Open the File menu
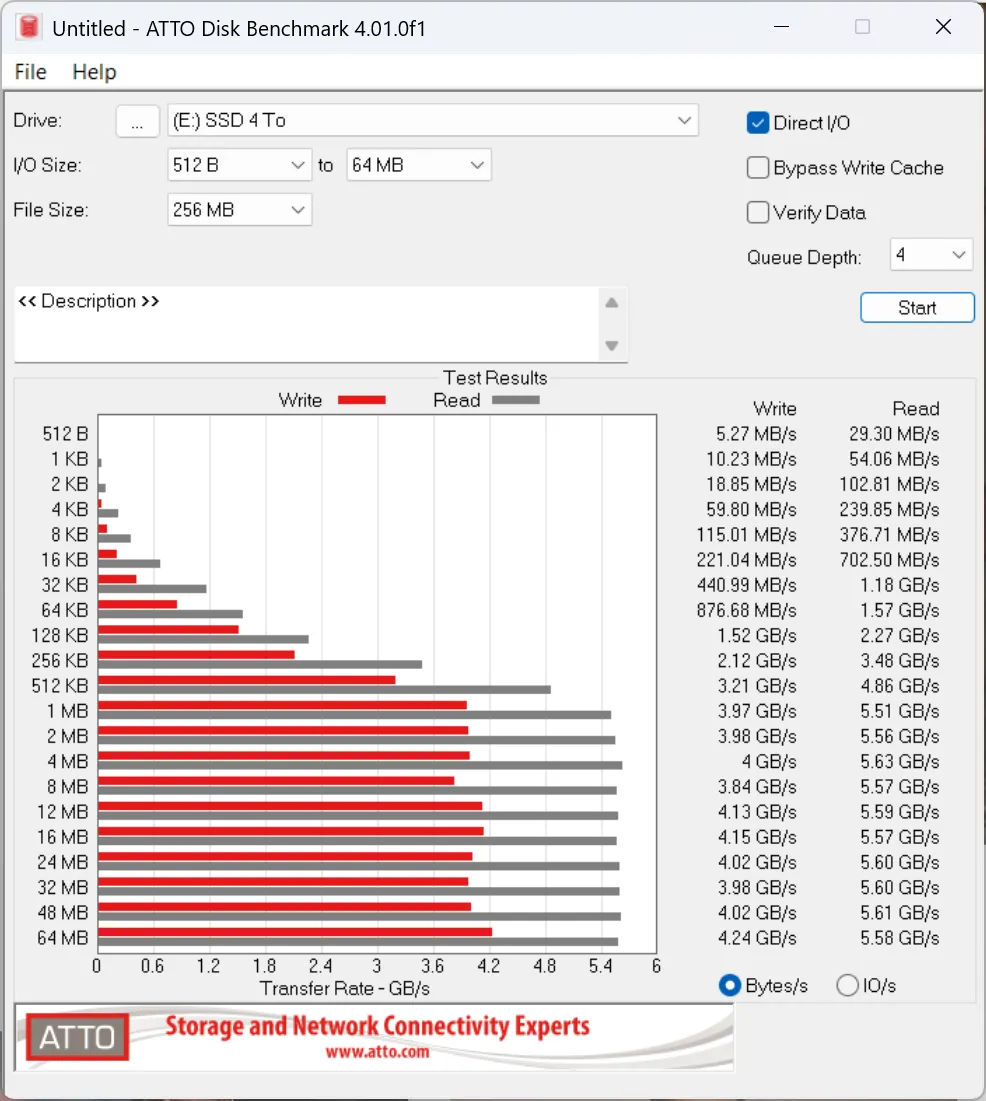The width and height of the screenshot is (986, 1101). 31,72
